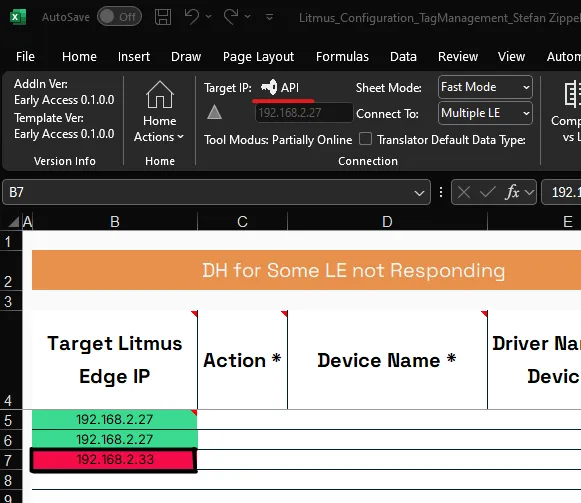Undo the last action with the arrow icon
The width and height of the screenshot is (581, 503).
[192, 17]
